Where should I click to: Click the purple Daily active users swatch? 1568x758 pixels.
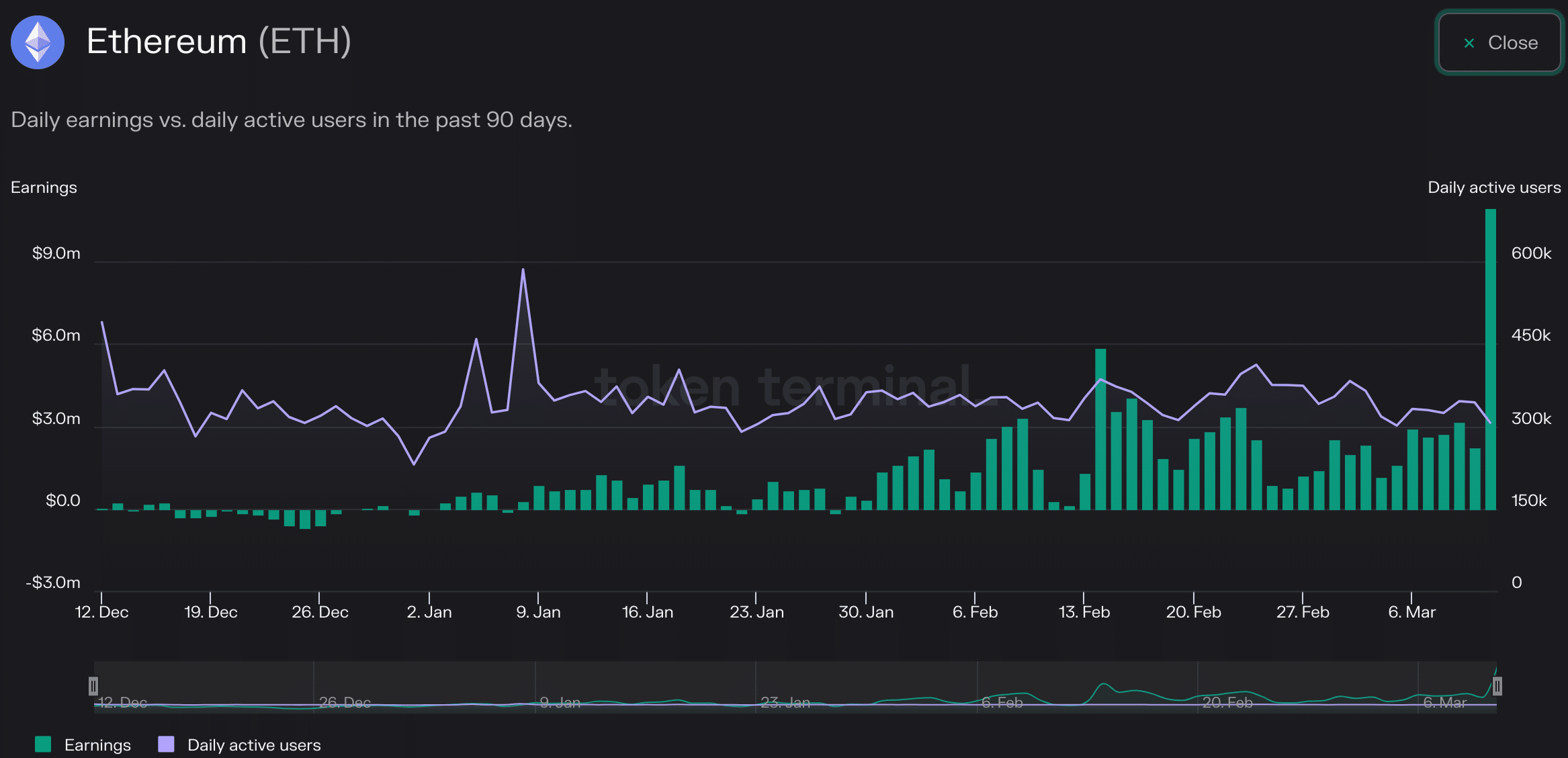[166, 744]
